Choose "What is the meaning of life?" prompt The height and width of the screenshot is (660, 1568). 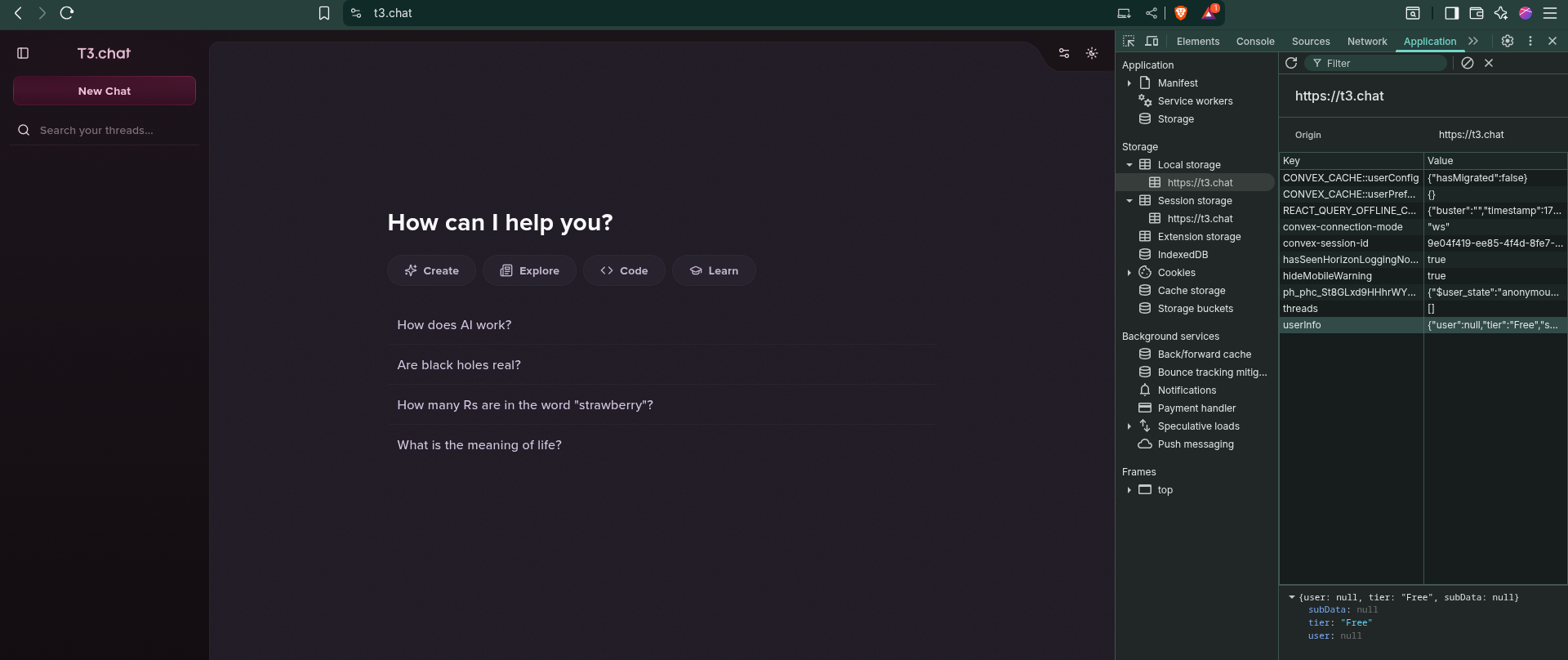pyautogui.click(x=661, y=445)
